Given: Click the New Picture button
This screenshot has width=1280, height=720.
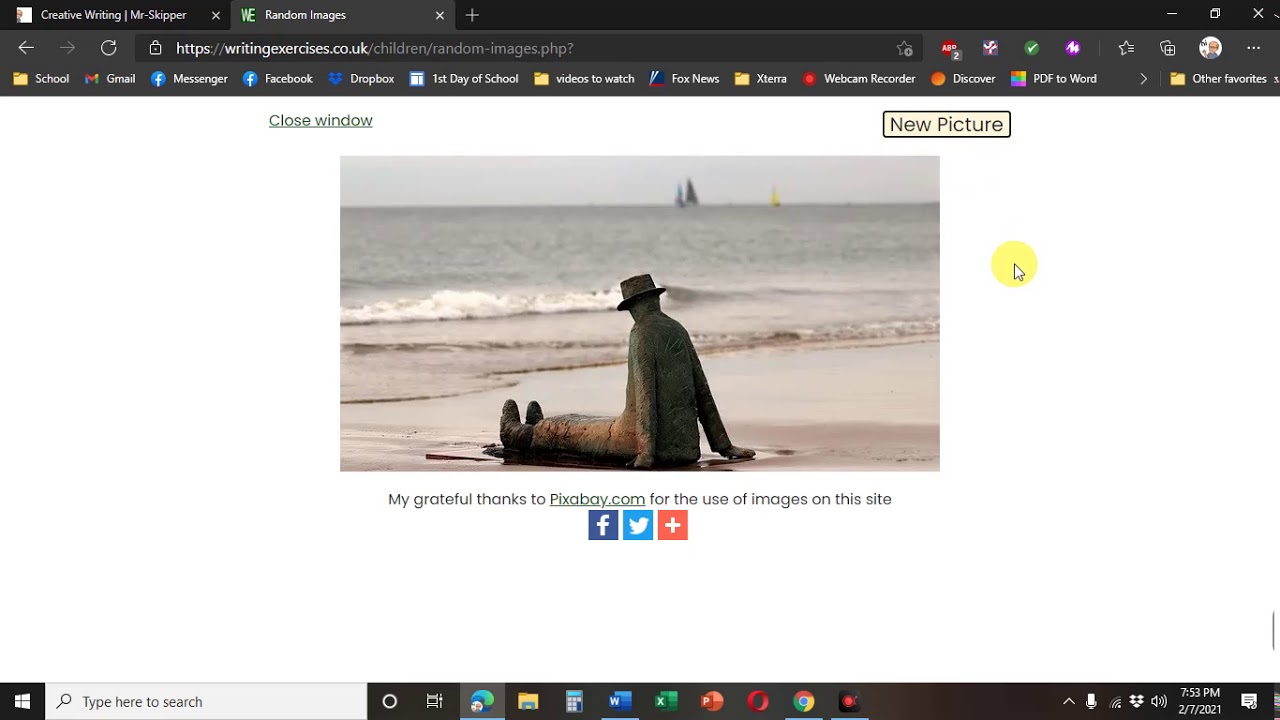Looking at the screenshot, I should [x=946, y=124].
